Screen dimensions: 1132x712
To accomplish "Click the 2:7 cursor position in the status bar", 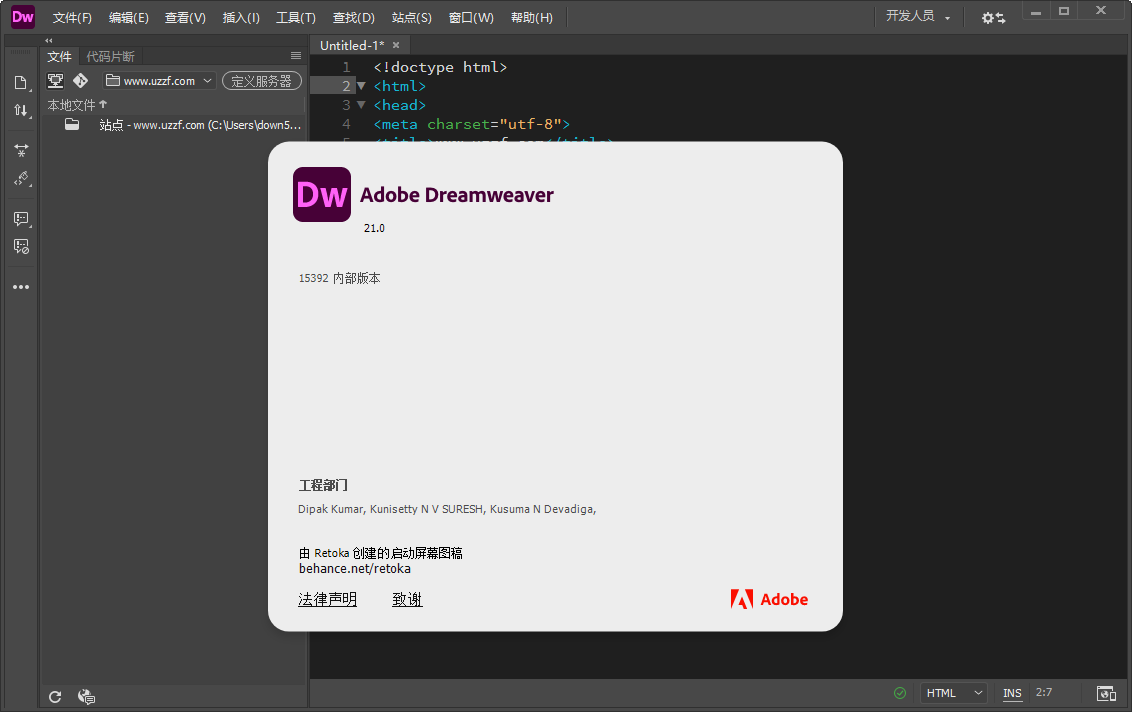I will [1044, 693].
